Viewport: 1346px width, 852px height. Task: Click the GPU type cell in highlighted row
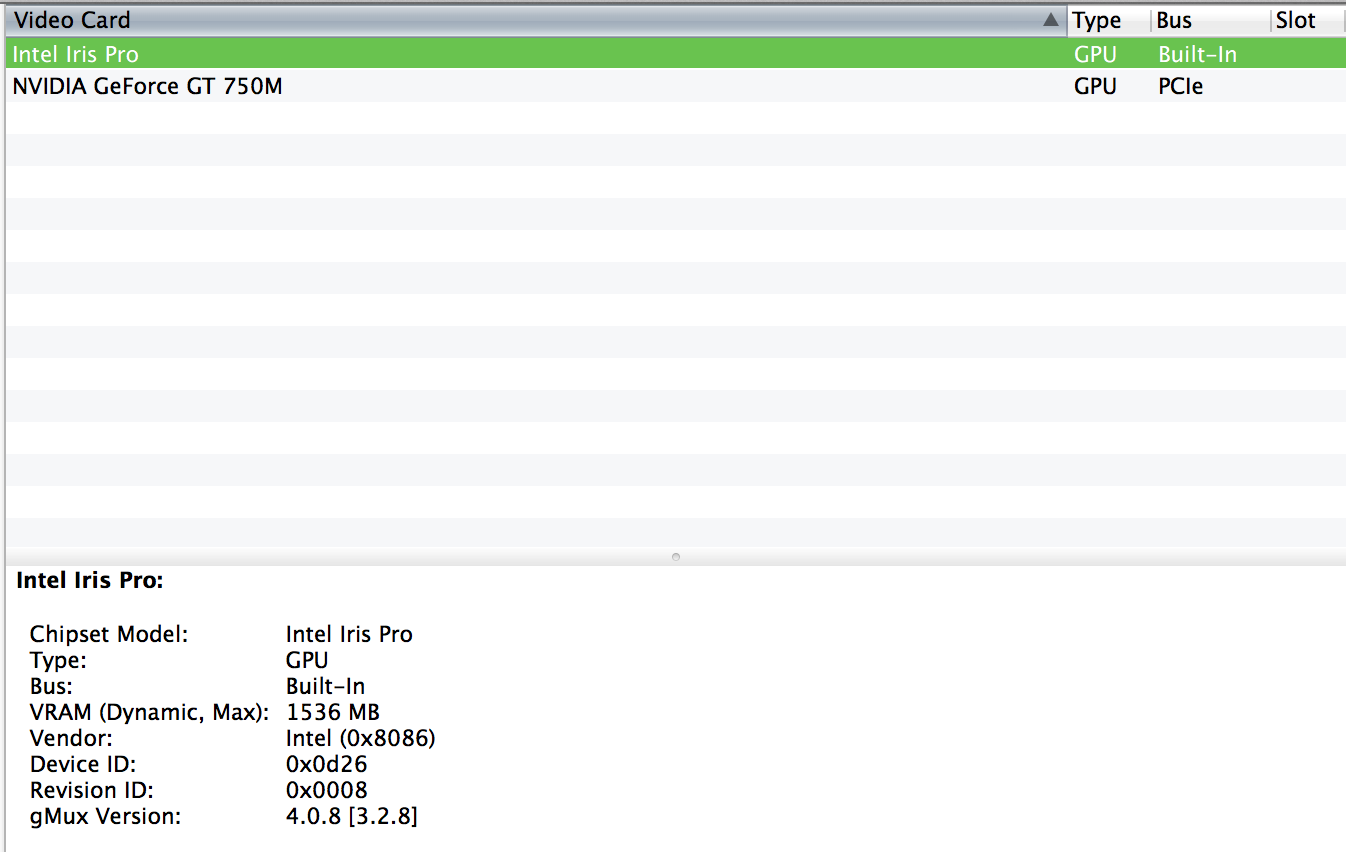pos(1095,54)
